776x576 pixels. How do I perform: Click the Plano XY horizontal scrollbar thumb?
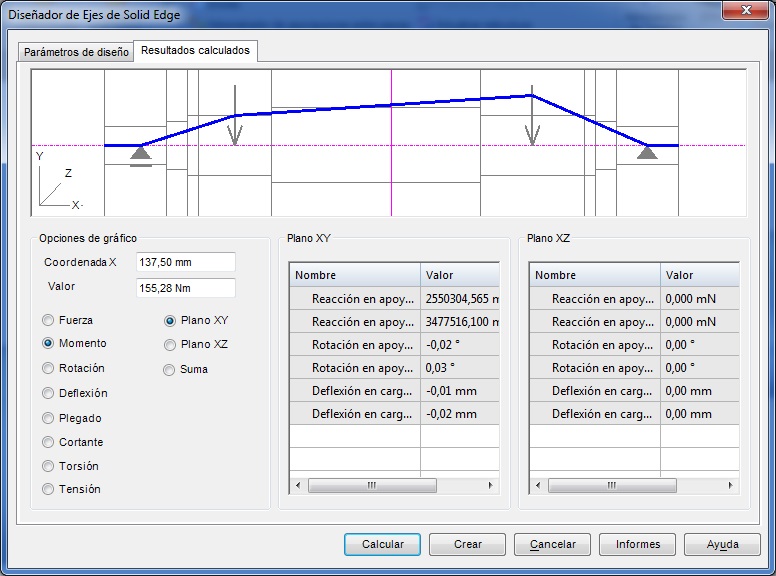372,485
